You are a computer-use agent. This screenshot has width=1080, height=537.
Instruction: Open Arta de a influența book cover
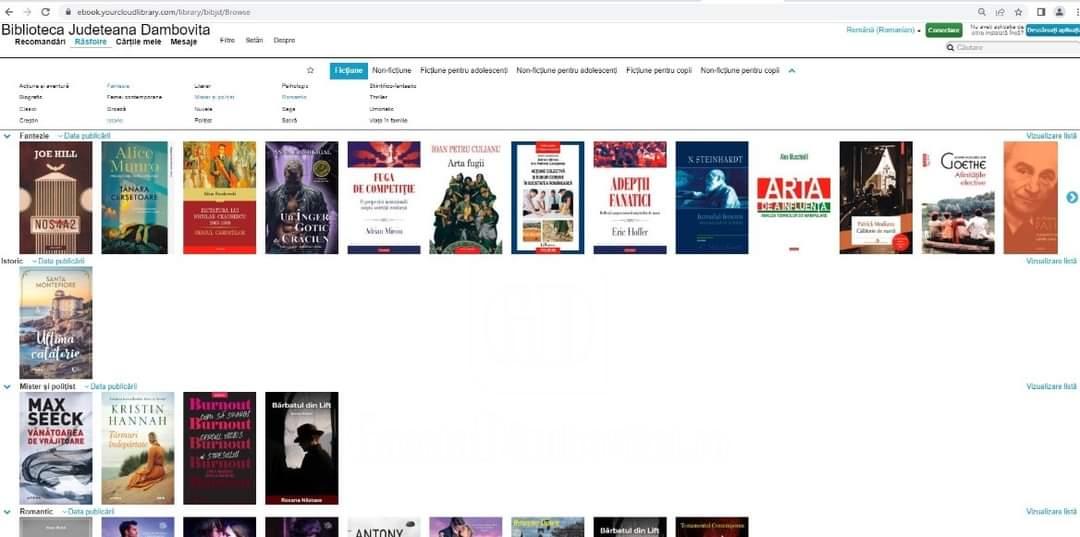pyautogui.click(x=793, y=198)
